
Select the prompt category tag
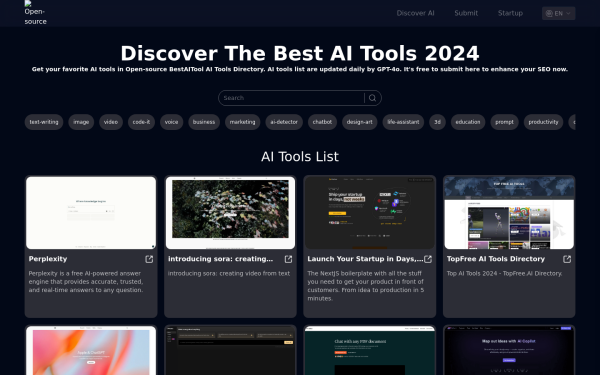504,122
